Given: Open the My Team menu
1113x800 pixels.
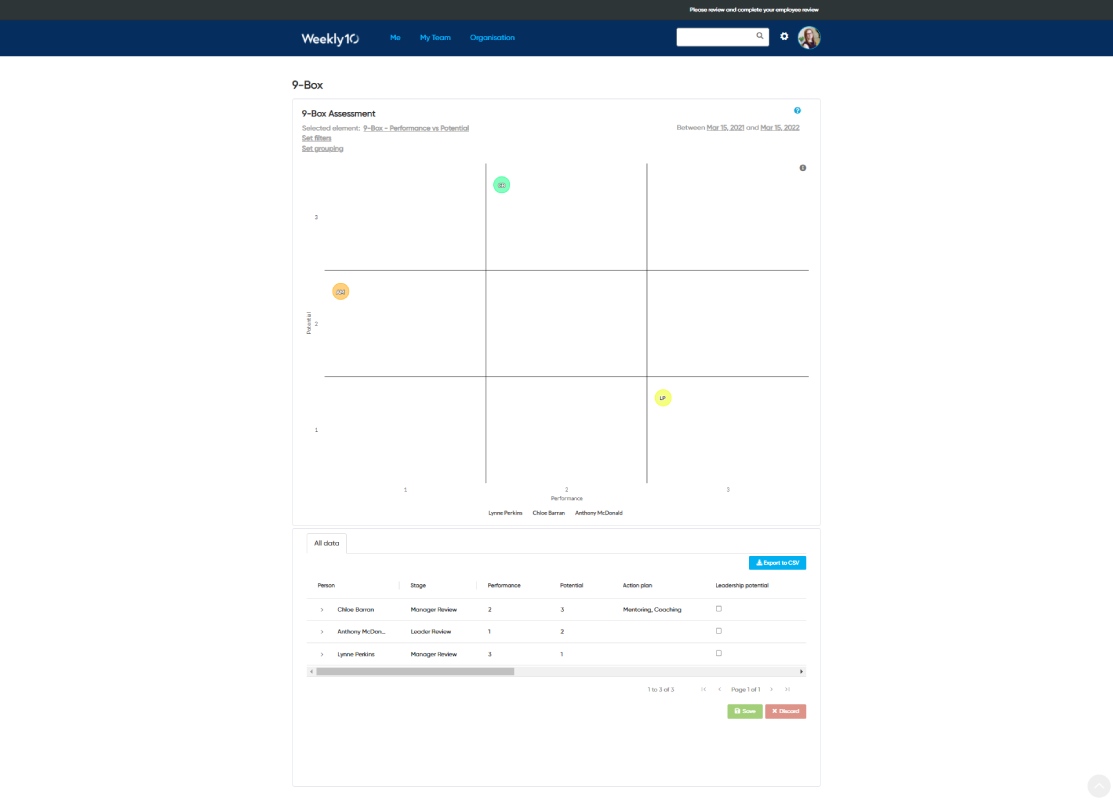Looking at the screenshot, I should tap(435, 38).
